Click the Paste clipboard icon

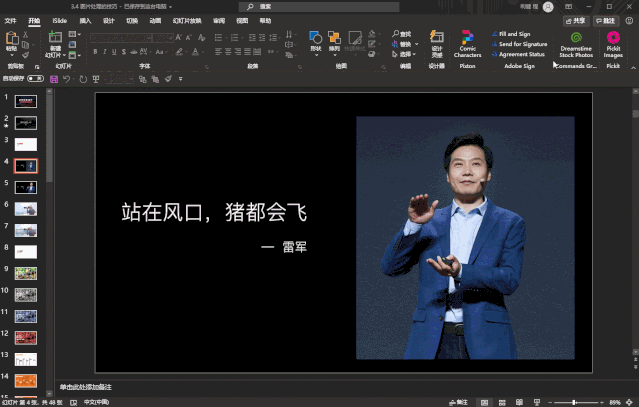[x=12, y=38]
